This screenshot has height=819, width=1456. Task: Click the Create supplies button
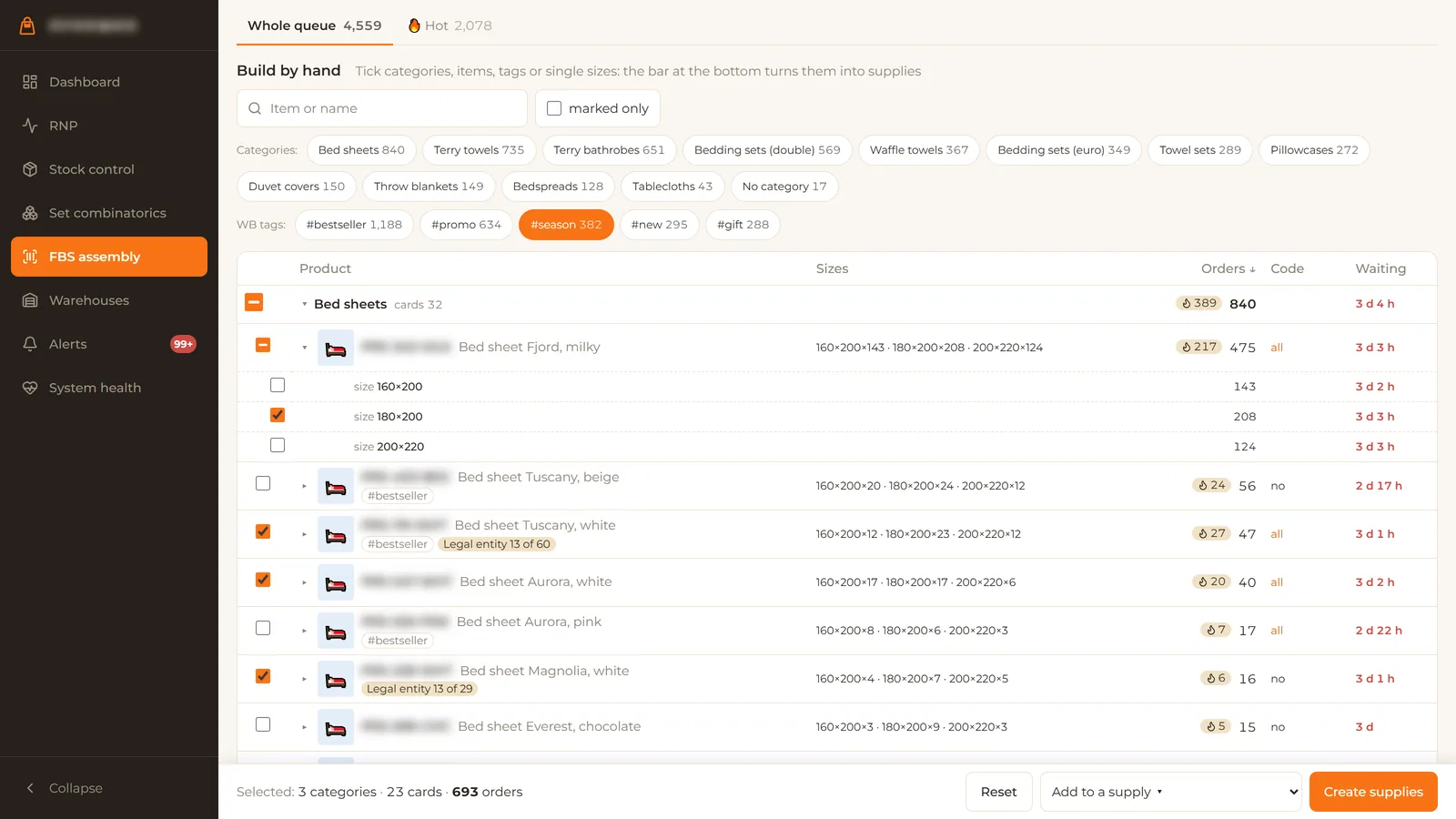tap(1373, 792)
